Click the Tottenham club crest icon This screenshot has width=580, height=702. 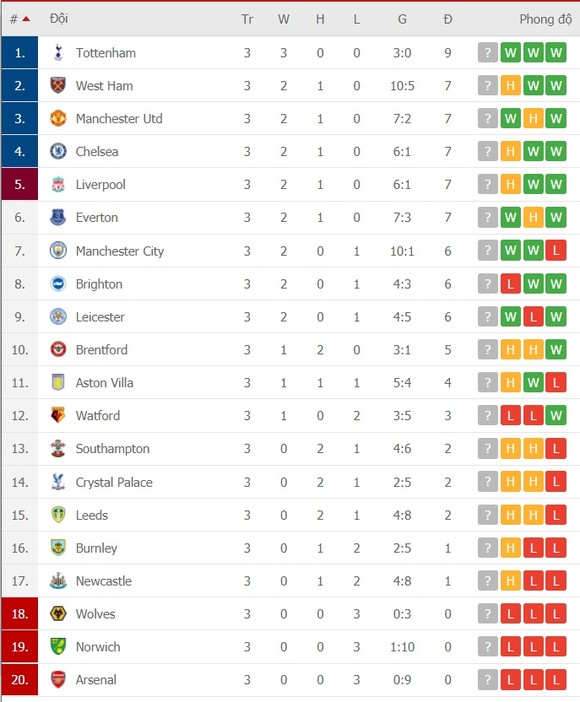(58, 52)
